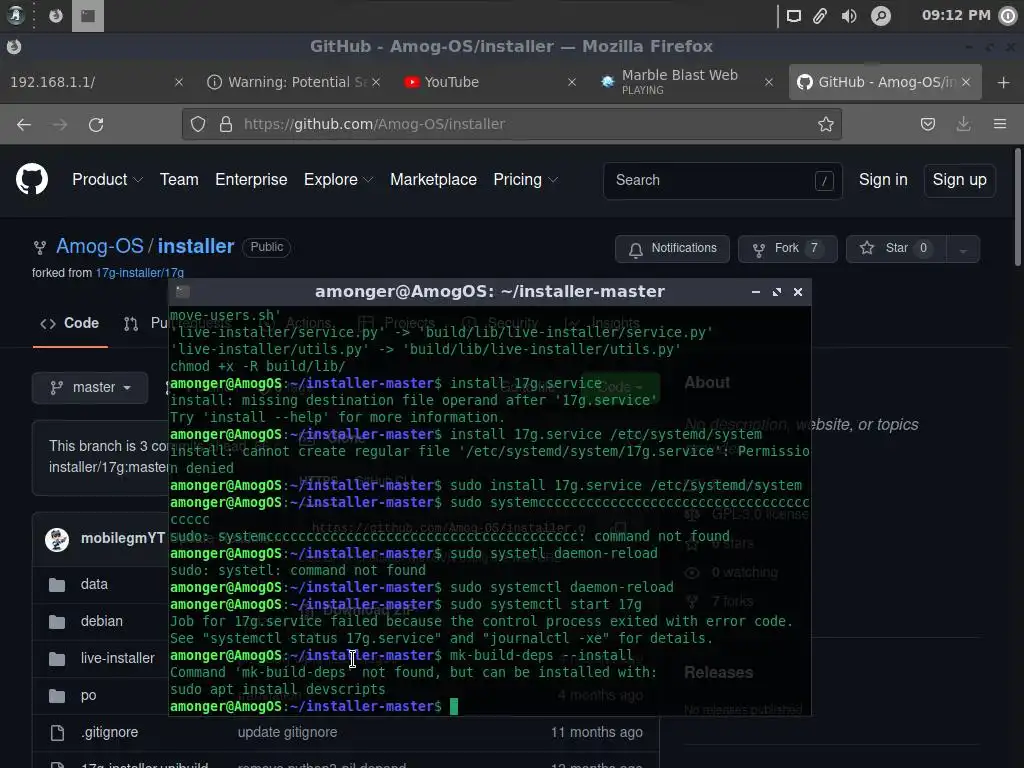
Task: Open a new tab with the plus icon
Action: click(1004, 82)
